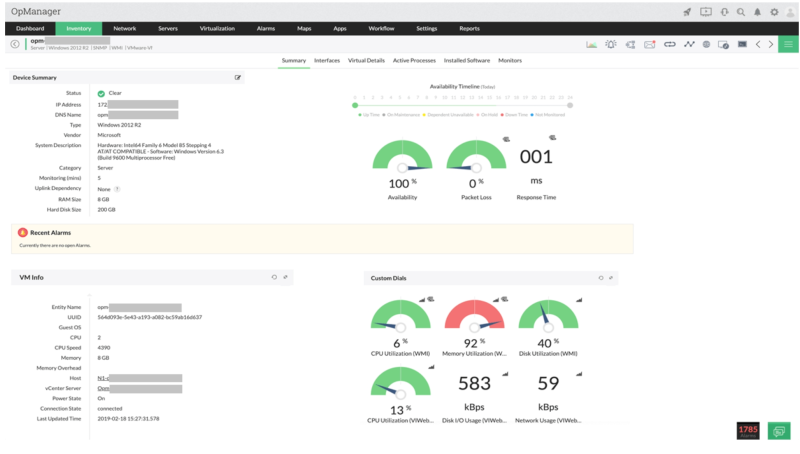Select the Inventory menu tab
This screenshot has width=800, height=454.
point(79,29)
